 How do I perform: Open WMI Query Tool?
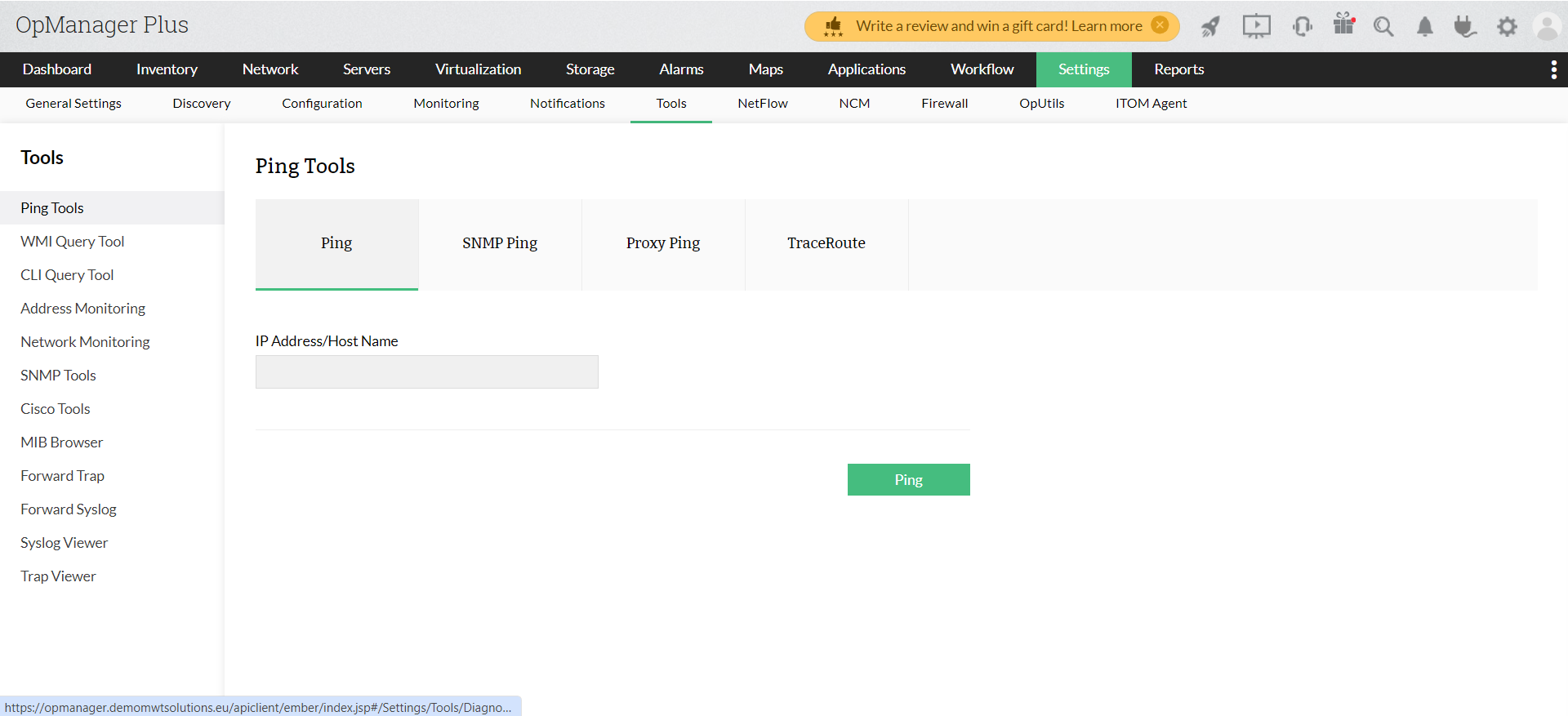[x=73, y=242]
